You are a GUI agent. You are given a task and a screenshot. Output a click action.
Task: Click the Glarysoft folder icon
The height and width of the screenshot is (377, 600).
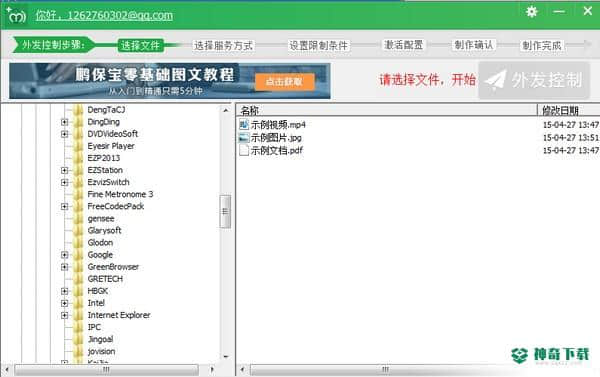pos(78,230)
